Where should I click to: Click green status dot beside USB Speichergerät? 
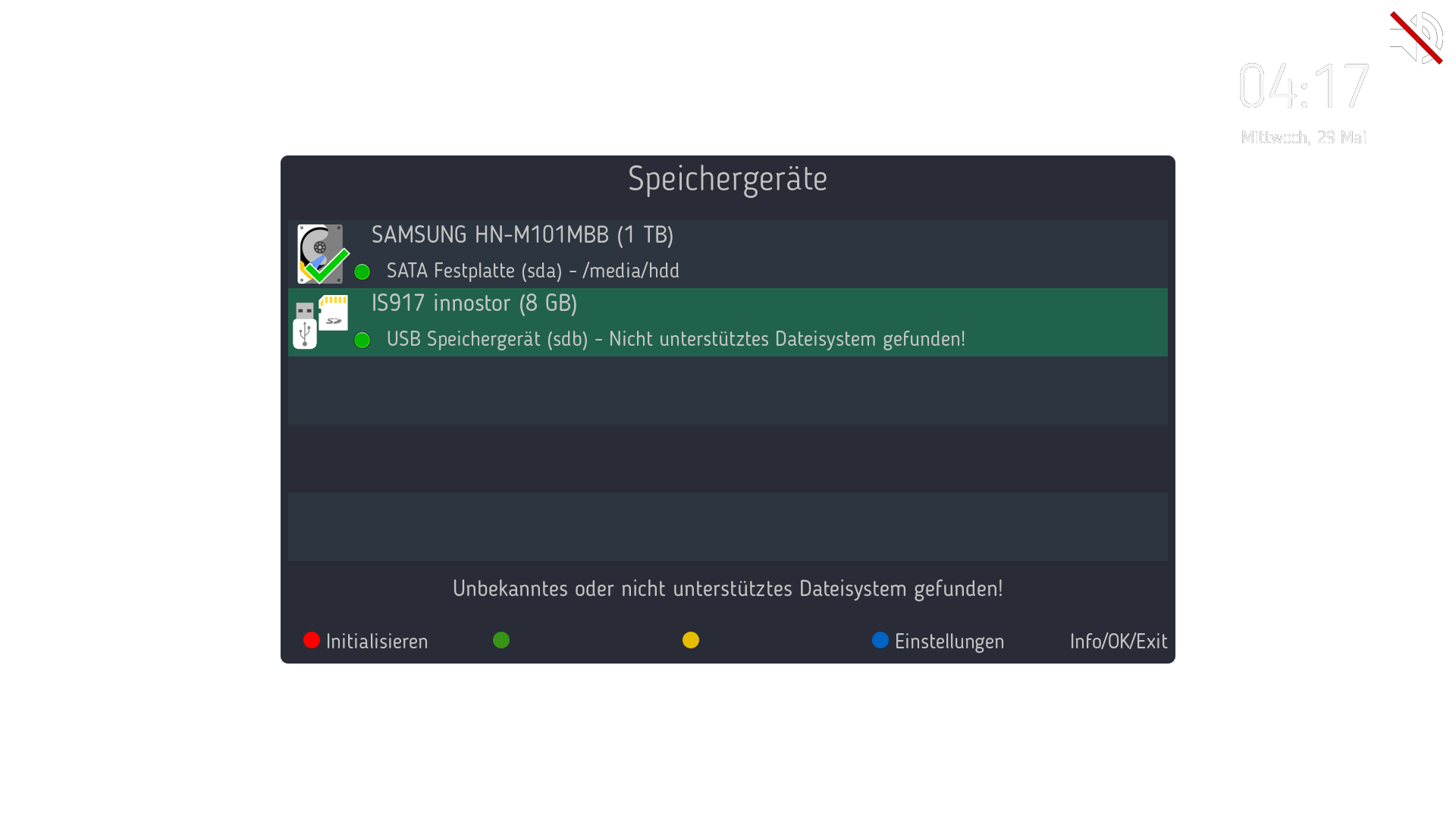(362, 340)
